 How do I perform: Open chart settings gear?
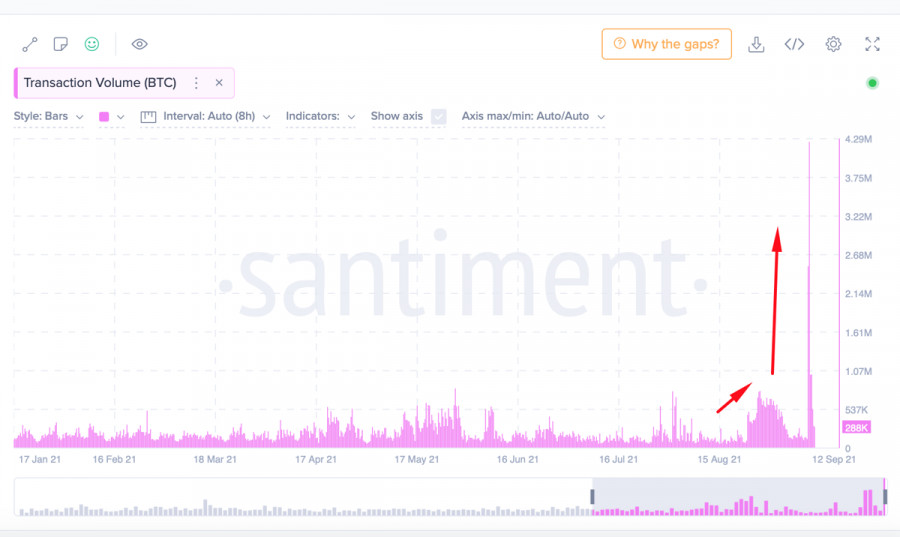pyautogui.click(x=833, y=44)
